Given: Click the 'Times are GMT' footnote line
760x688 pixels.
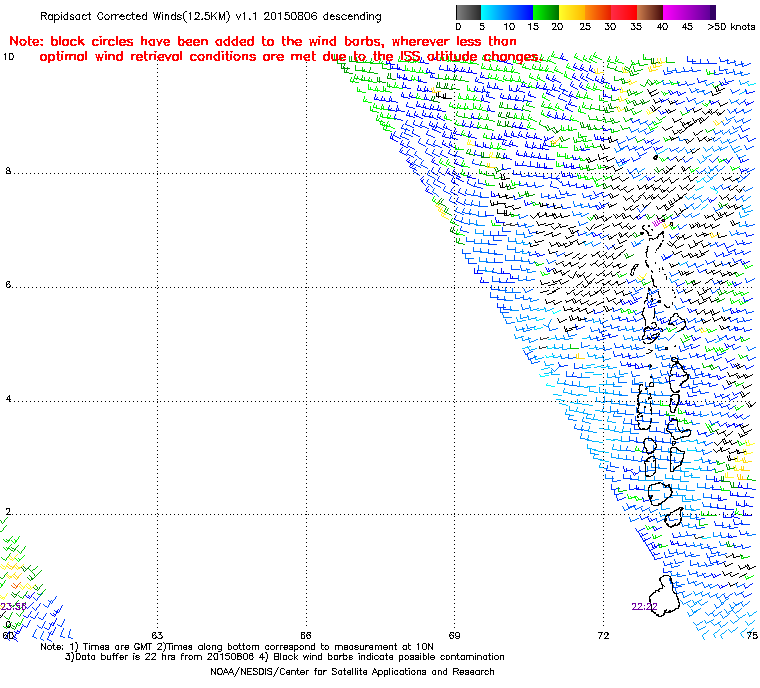Looking at the screenshot, I should click(237, 647).
